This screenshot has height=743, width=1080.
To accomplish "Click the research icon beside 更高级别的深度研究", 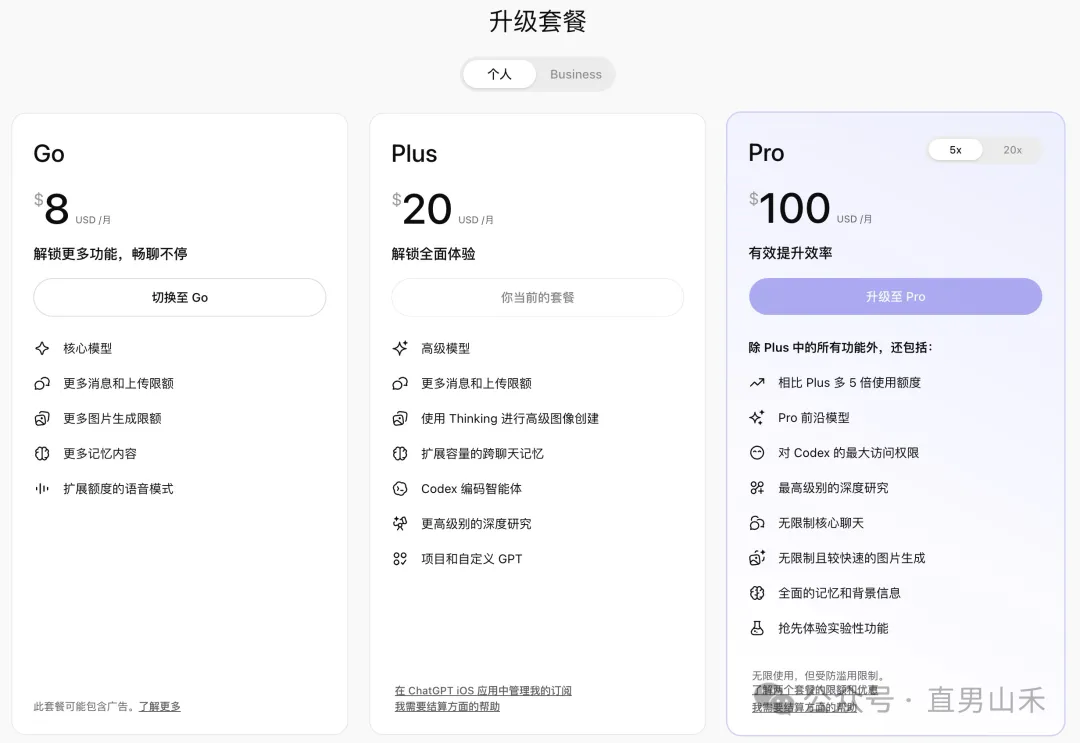I will 400,524.
